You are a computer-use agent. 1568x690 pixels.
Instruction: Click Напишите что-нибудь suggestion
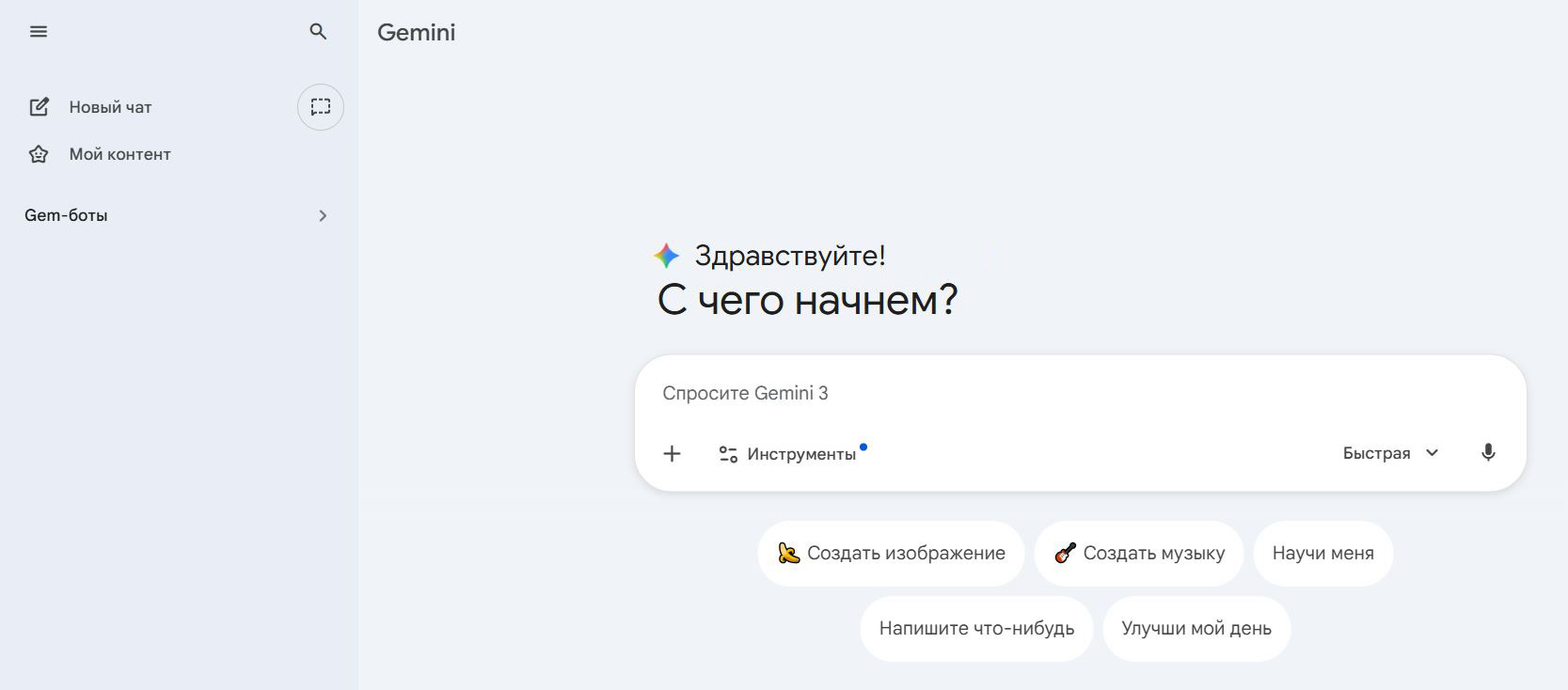coord(975,628)
